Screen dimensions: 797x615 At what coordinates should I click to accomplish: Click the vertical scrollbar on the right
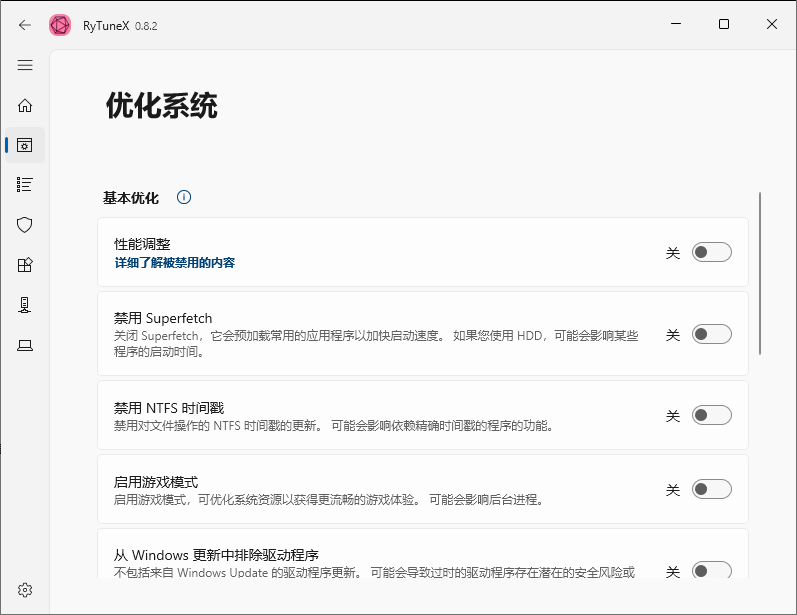click(x=760, y=273)
